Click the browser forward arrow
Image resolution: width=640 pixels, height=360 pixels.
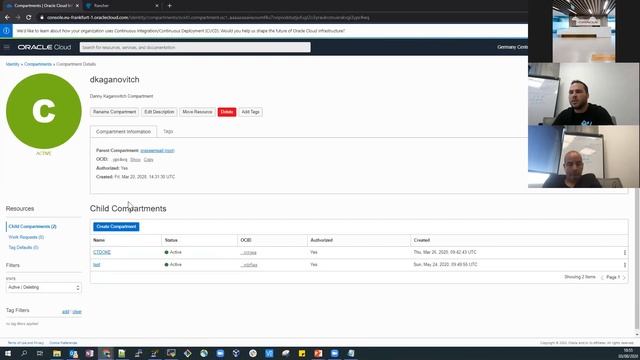[x=18, y=18]
